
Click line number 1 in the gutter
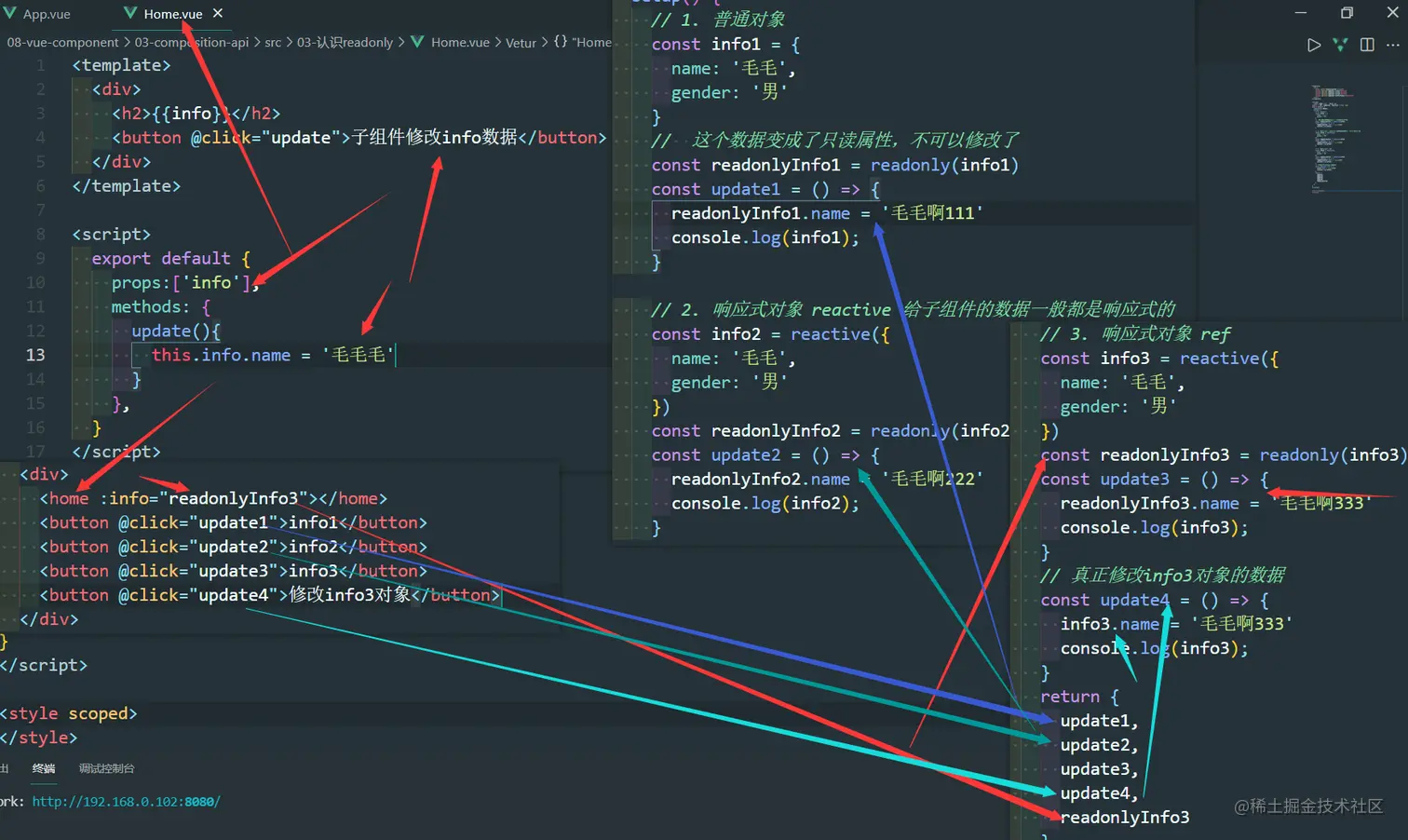pyautogui.click(x=40, y=65)
